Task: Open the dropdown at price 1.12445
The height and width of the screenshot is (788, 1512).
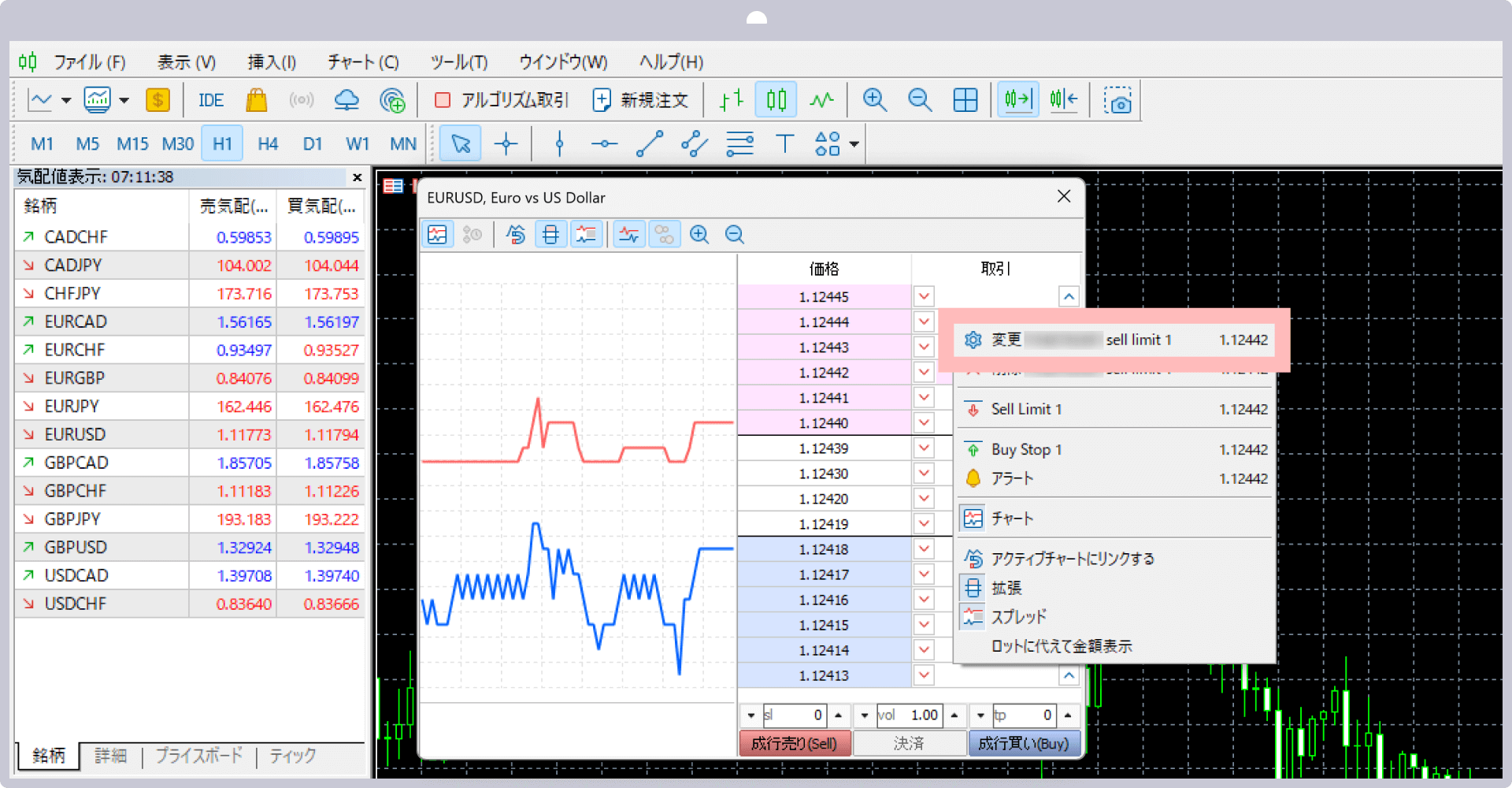Action: point(924,297)
